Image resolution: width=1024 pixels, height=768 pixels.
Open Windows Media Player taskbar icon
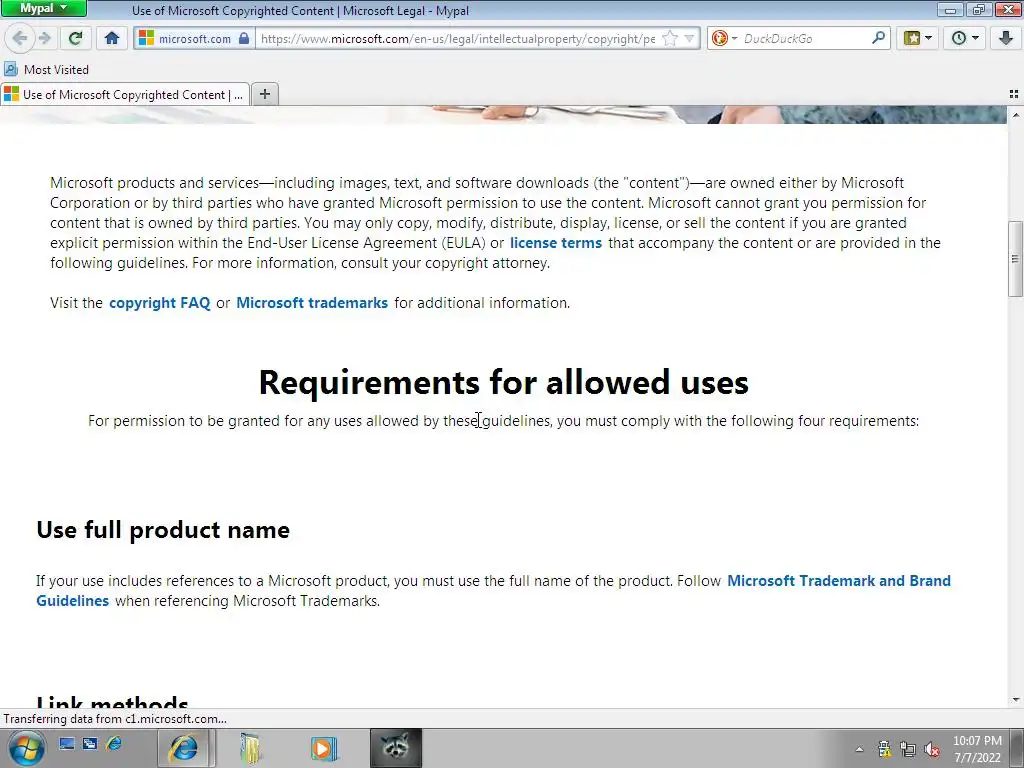click(323, 748)
